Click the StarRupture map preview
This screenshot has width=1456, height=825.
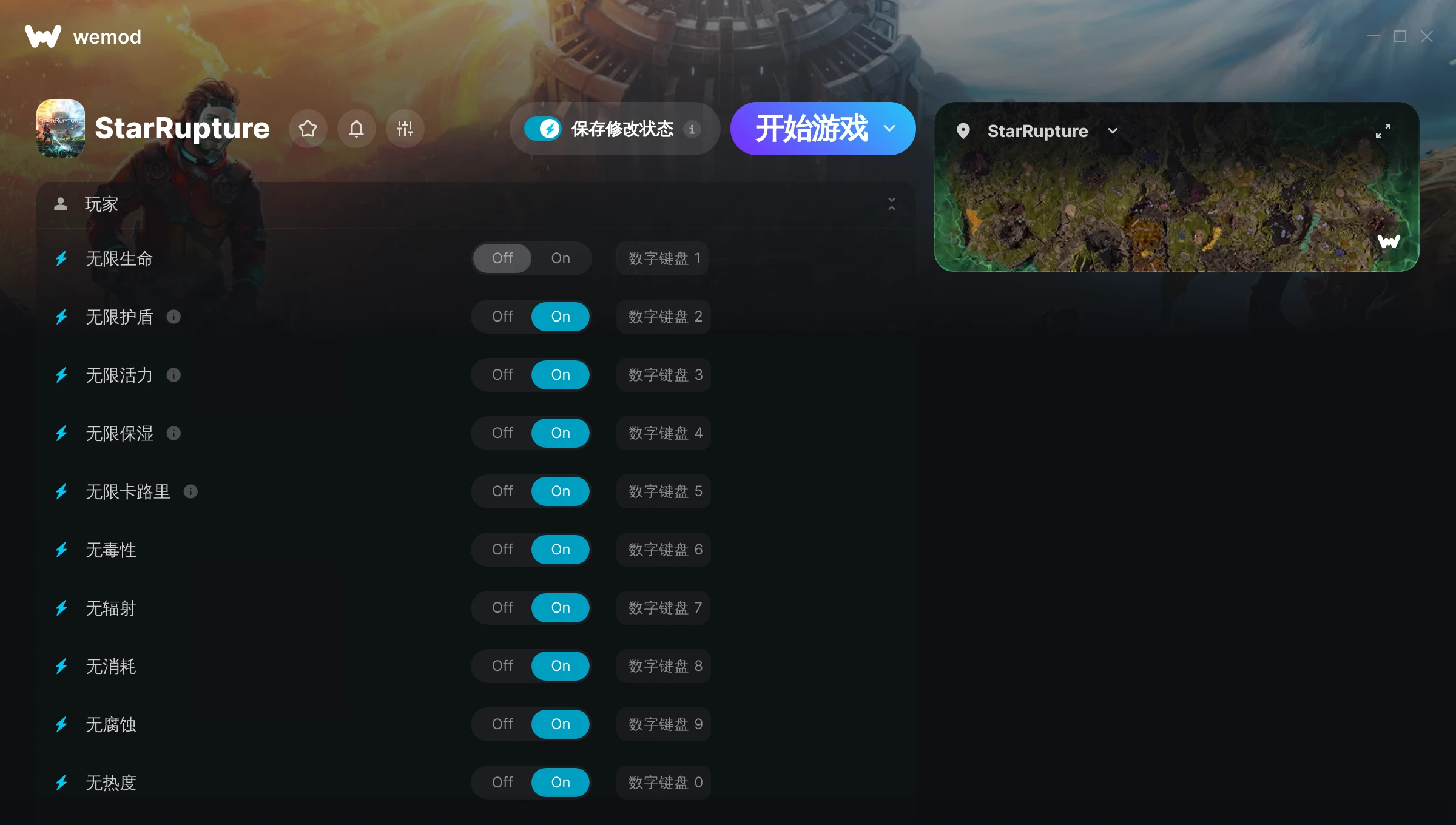click(1177, 206)
